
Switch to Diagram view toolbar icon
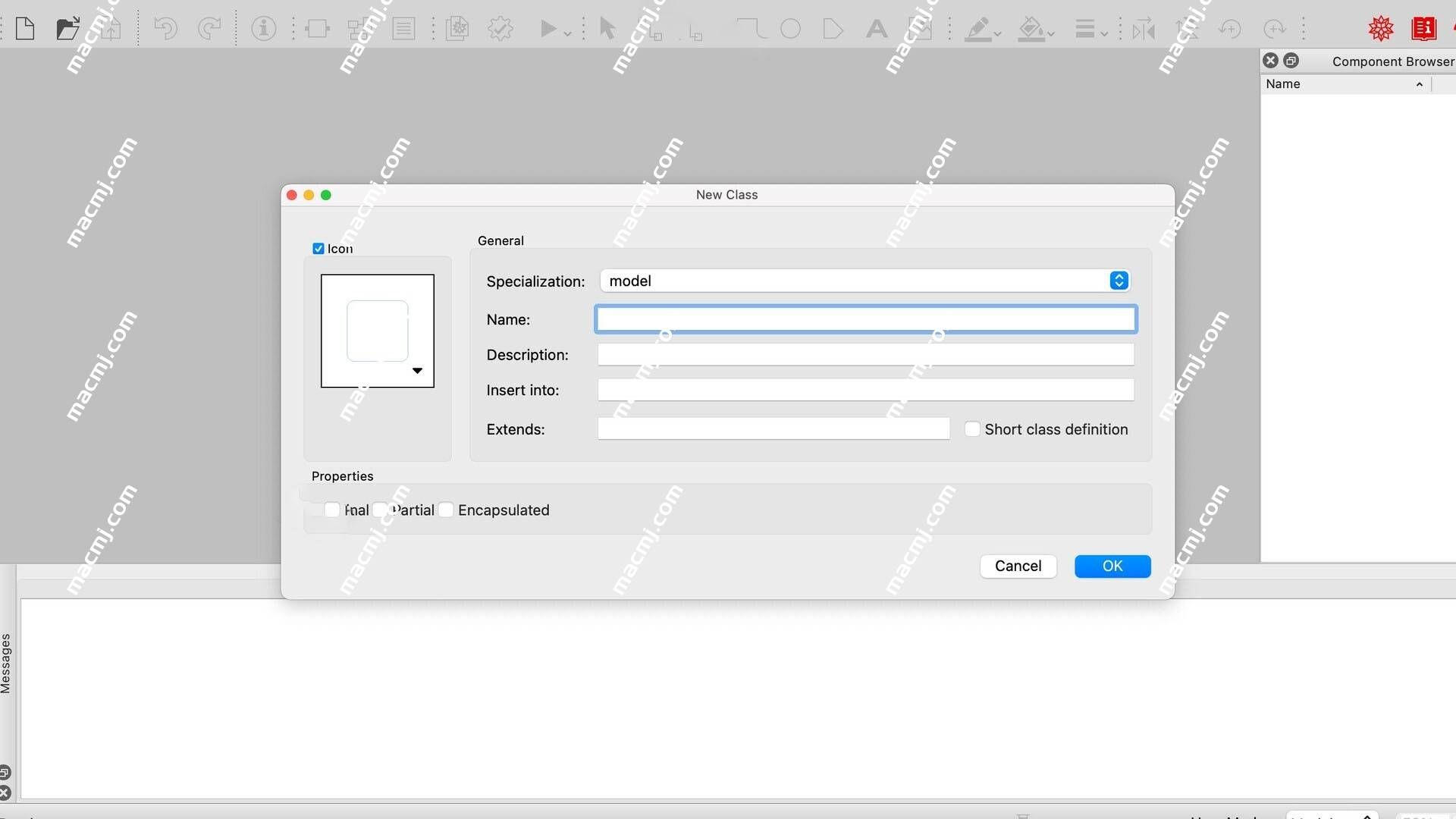[x=359, y=29]
